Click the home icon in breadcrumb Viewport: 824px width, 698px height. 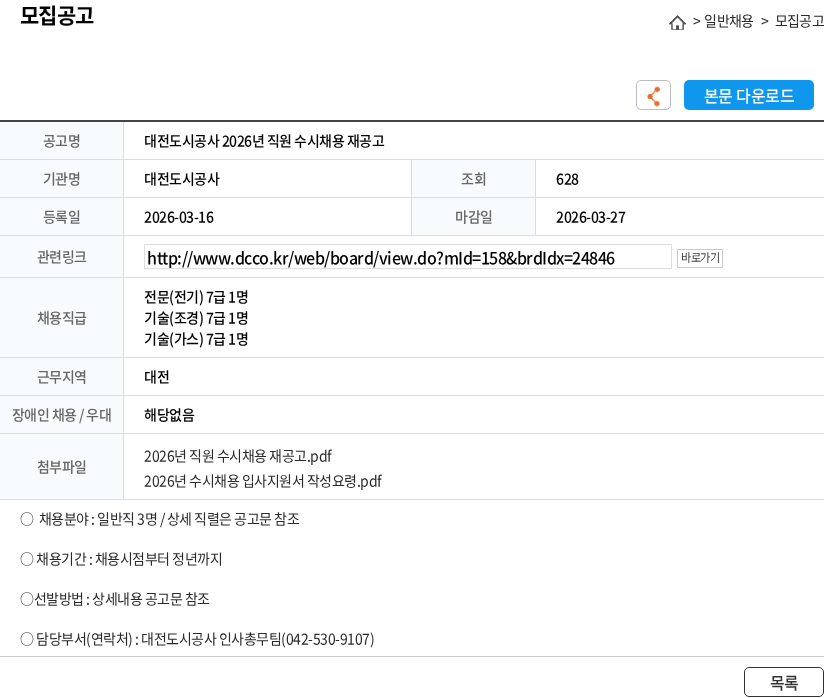pos(677,23)
